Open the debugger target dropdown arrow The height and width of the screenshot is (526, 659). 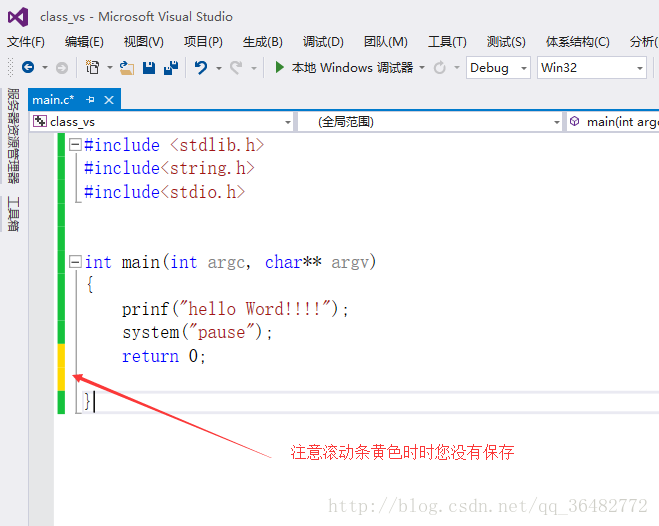[422, 68]
